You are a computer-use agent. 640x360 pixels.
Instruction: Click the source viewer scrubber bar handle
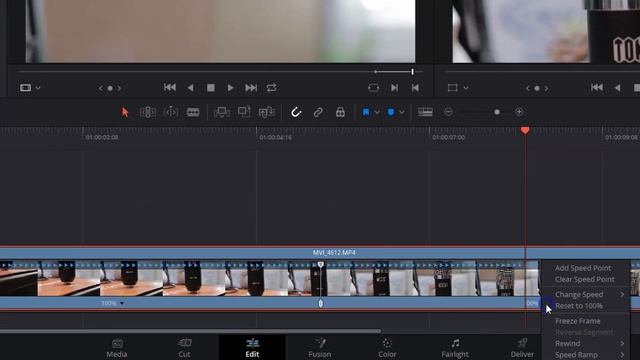click(x=413, y=72)
